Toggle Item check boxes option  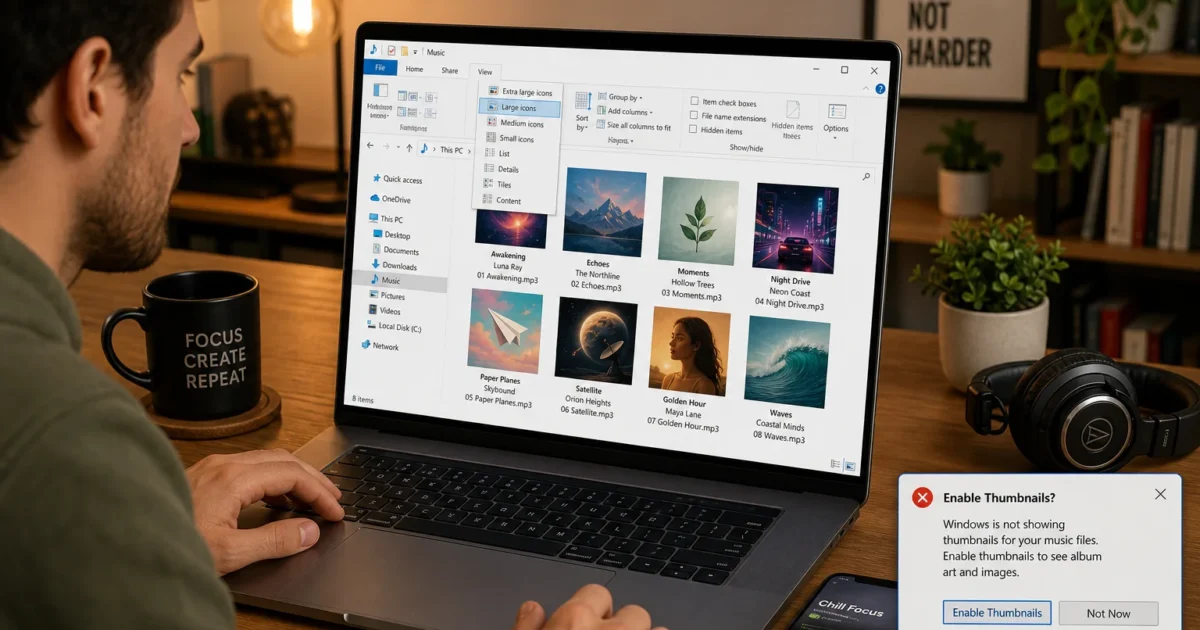[x=724, y=103]
